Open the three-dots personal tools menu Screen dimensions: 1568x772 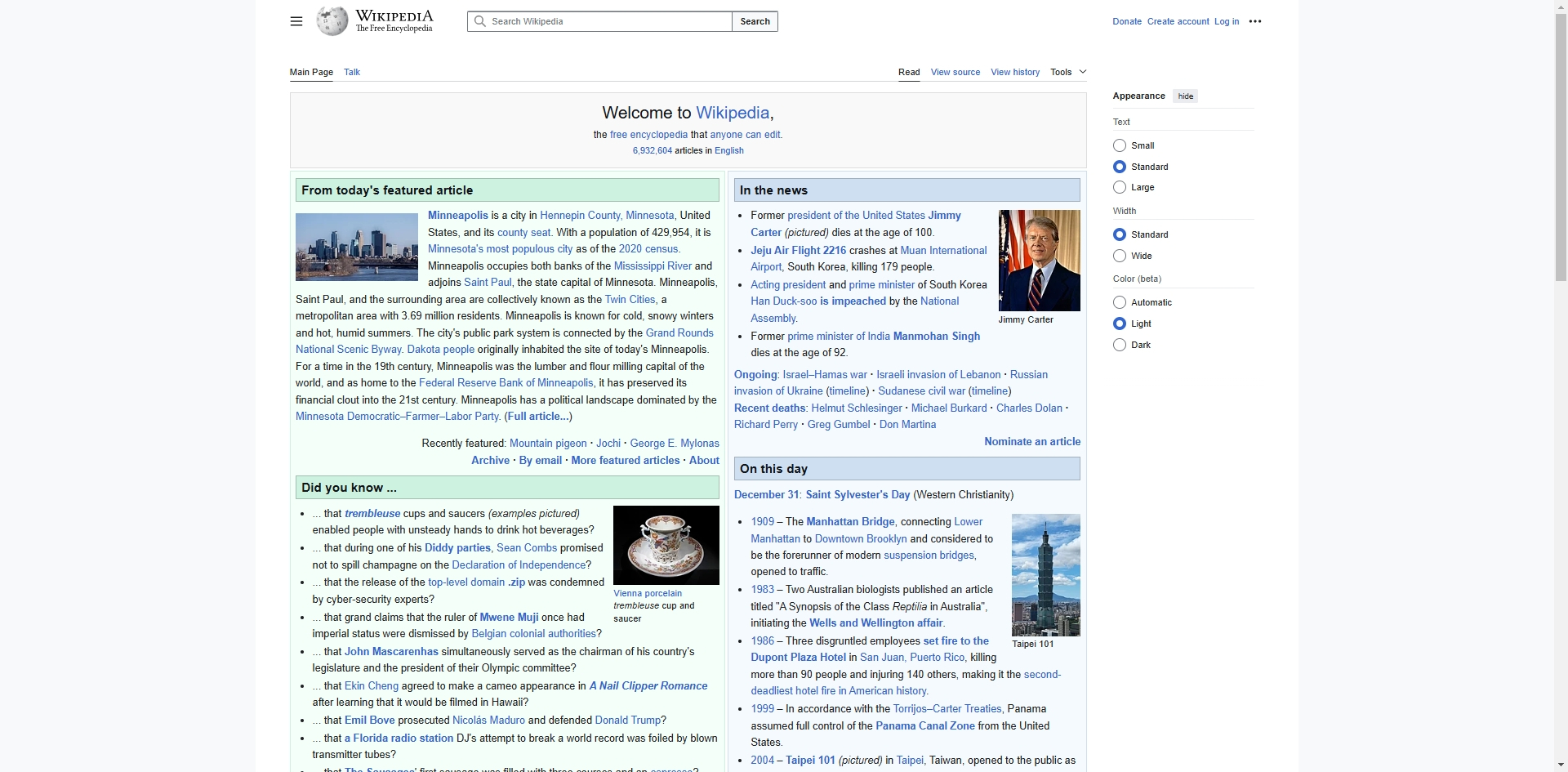tap(1255, 21)
